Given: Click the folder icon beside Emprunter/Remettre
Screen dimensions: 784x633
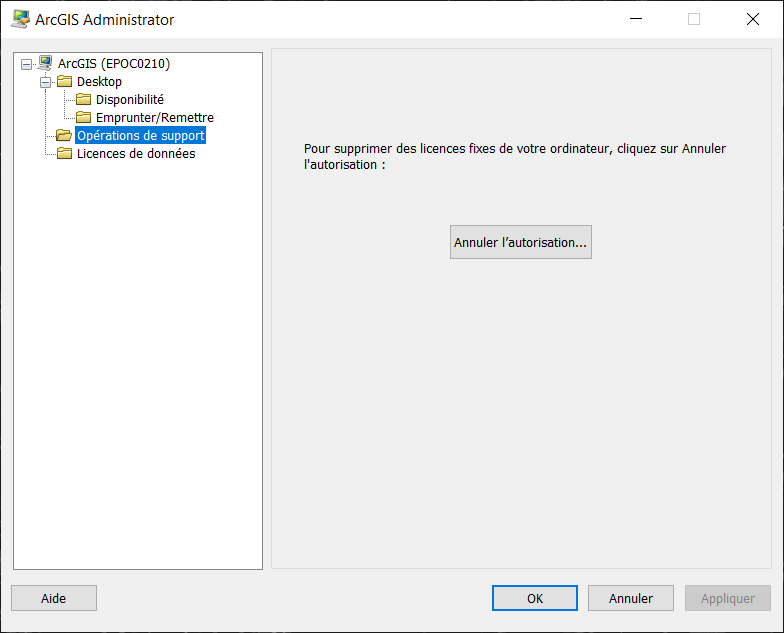Looking at the screenshot, I should (x=83, y=118).
